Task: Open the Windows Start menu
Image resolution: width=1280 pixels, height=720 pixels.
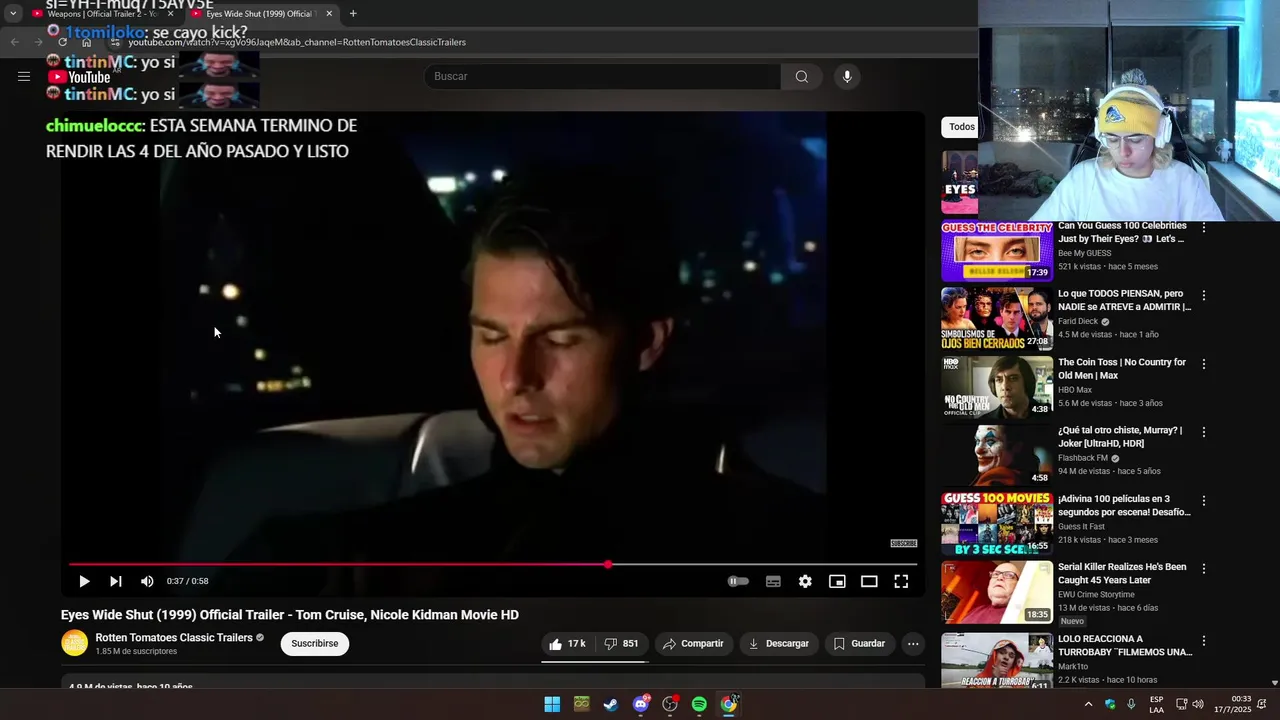Action: point(552,704)
